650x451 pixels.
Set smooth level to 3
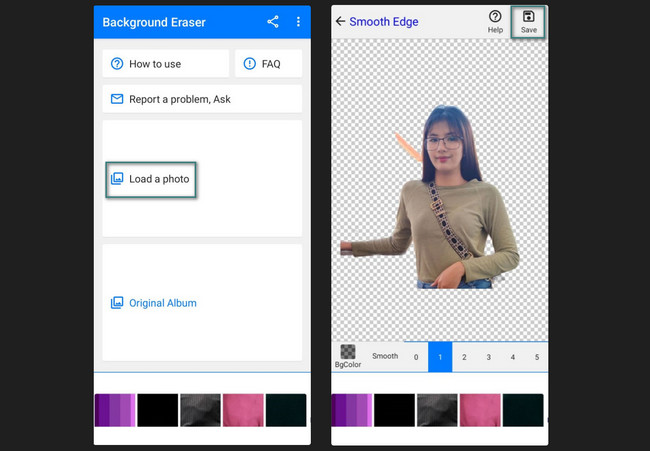click(x=488, y=357)
